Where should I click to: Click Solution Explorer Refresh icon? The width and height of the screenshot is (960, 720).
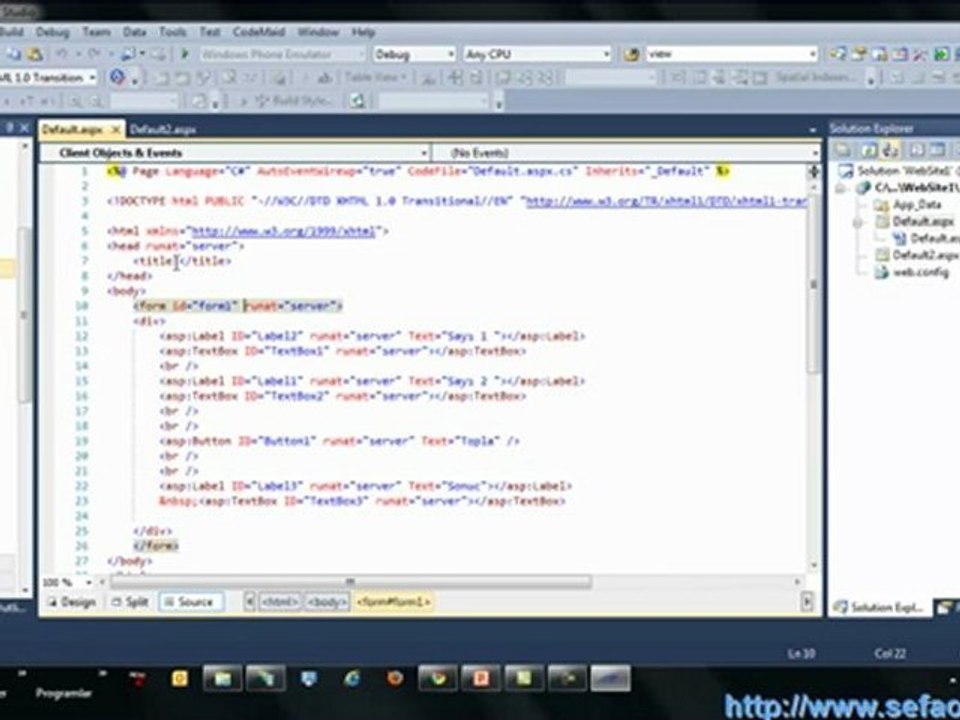pos(869,150)
